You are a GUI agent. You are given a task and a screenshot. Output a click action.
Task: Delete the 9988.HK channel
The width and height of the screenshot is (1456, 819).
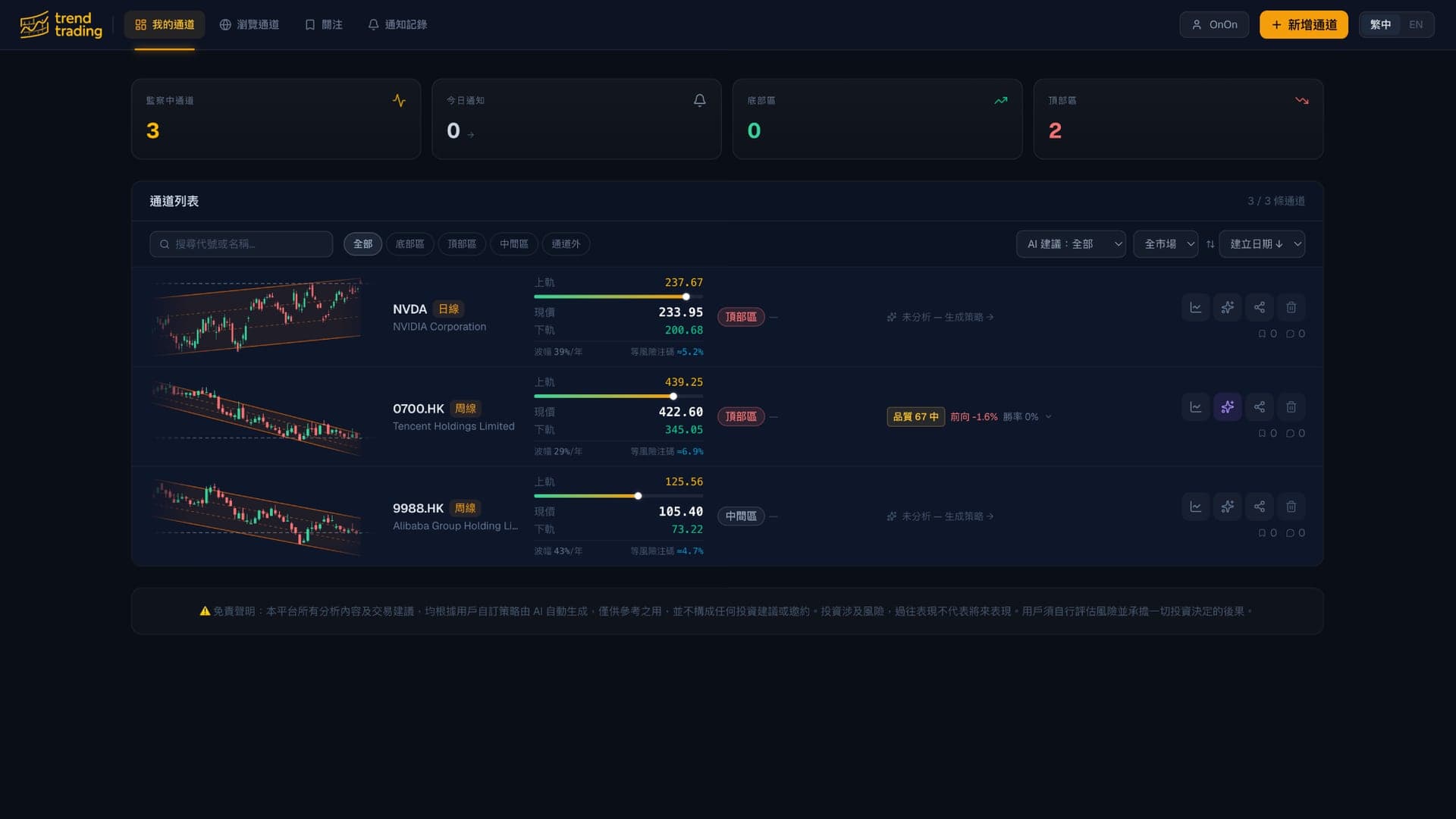[x=1291, y=507]
